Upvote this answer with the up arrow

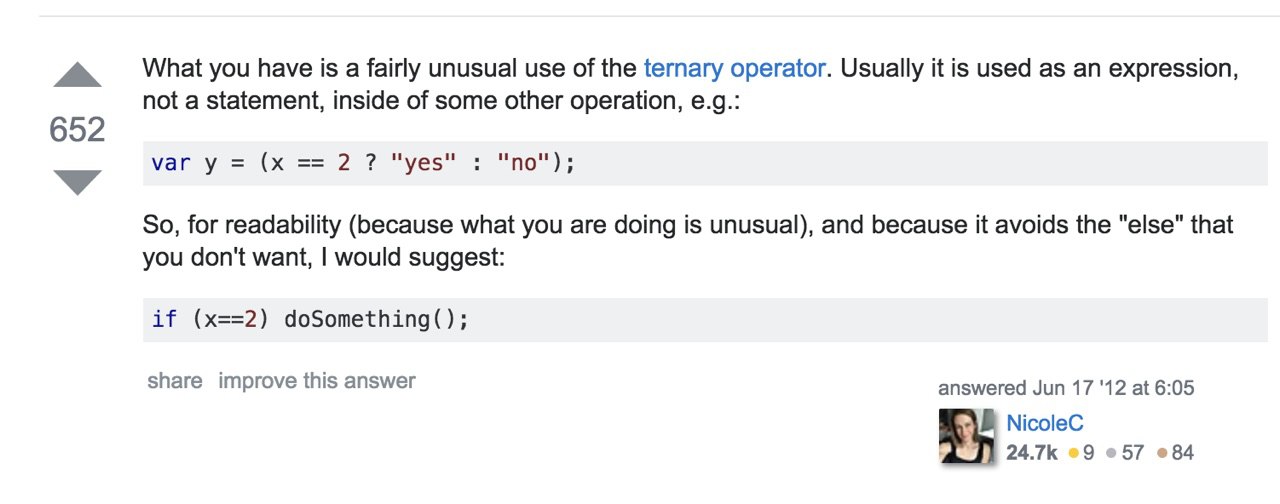coord(77,76)
